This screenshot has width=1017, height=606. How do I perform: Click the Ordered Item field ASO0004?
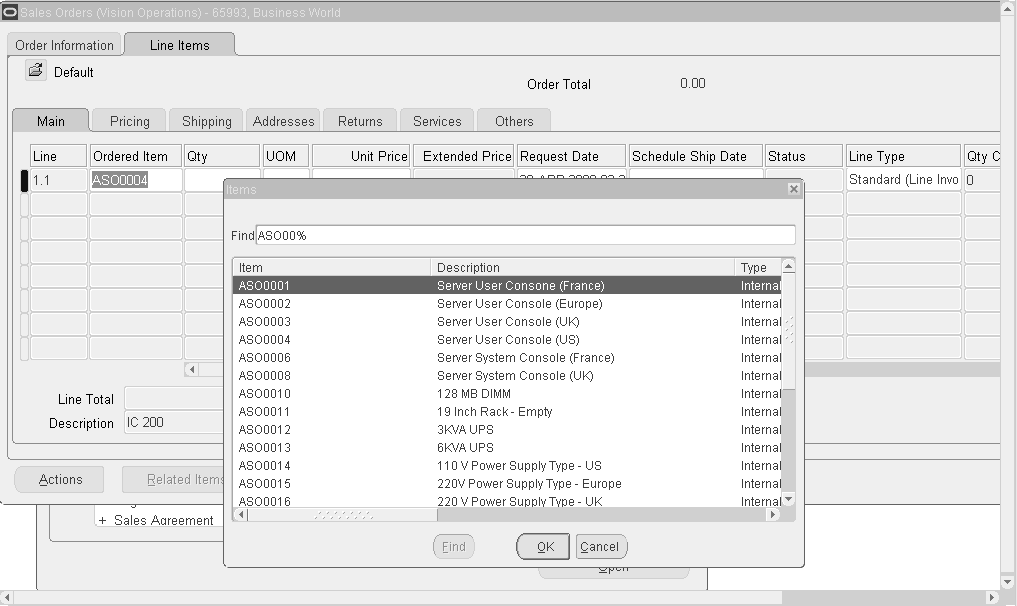click(136, 180)
